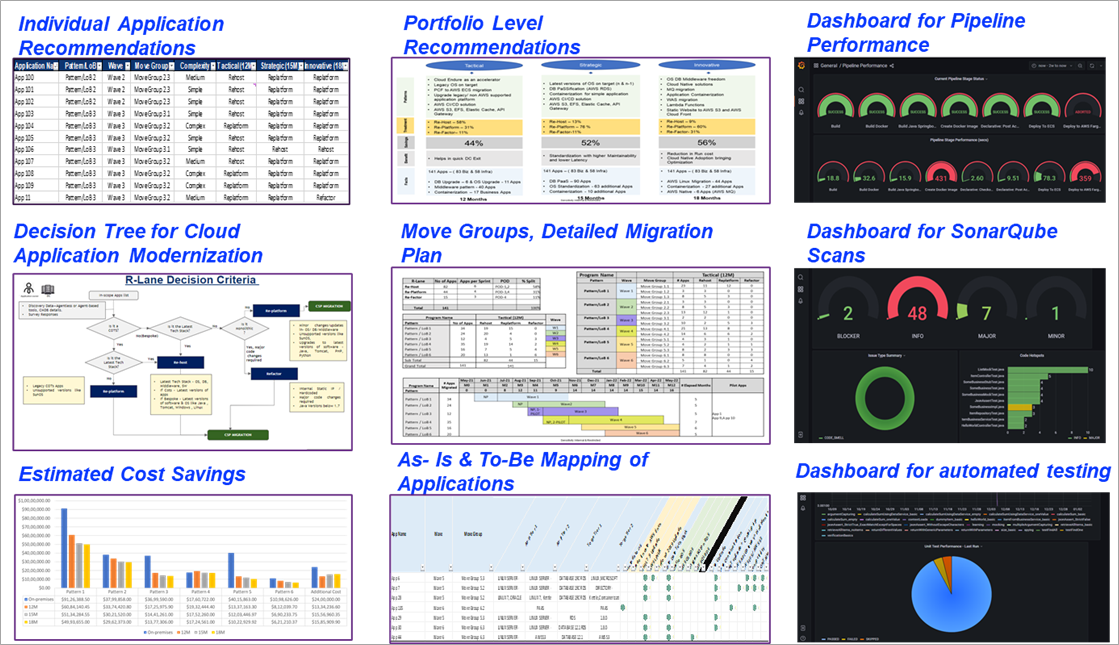Click the share icon next to Pipeline Performance title
Image resolution: width=1119 pixels, height=645 pixels.
892,65
